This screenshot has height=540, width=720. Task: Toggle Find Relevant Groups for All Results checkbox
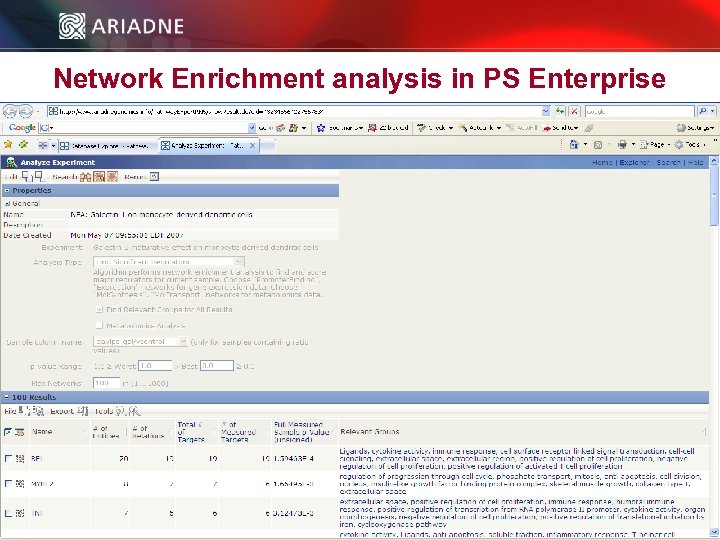pos(99,309)
